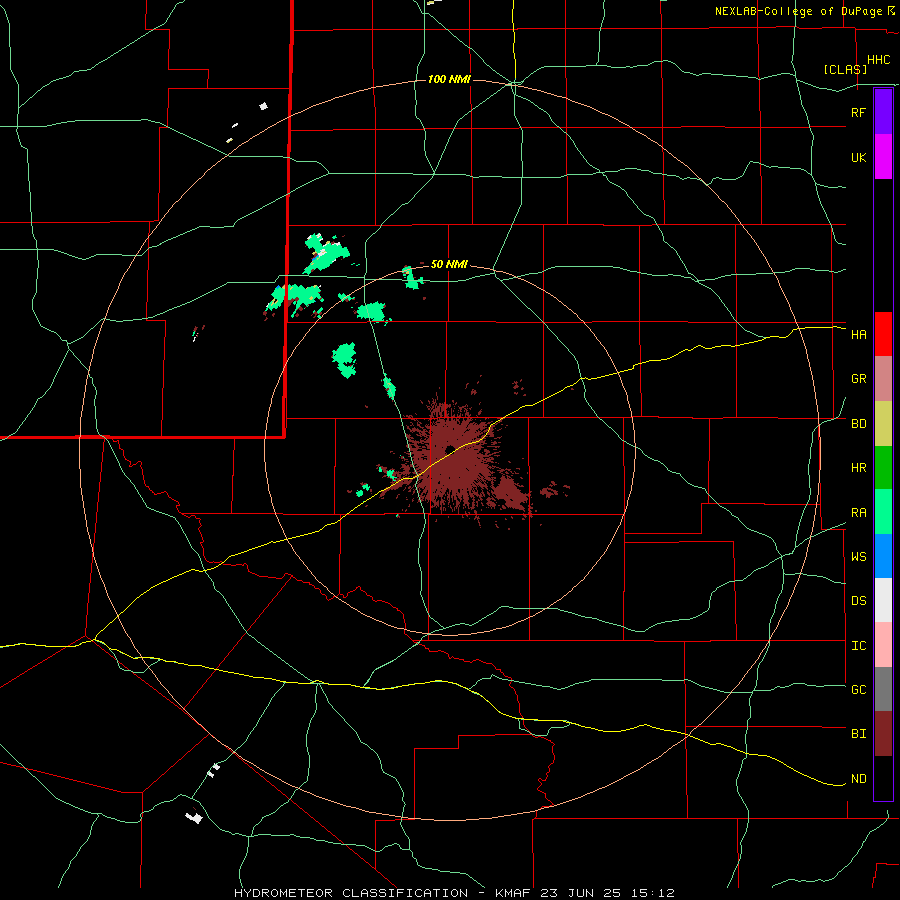Click the NEXLAB-College of DuPage header text
Screen dimensions: 900x900
point(798,11)
